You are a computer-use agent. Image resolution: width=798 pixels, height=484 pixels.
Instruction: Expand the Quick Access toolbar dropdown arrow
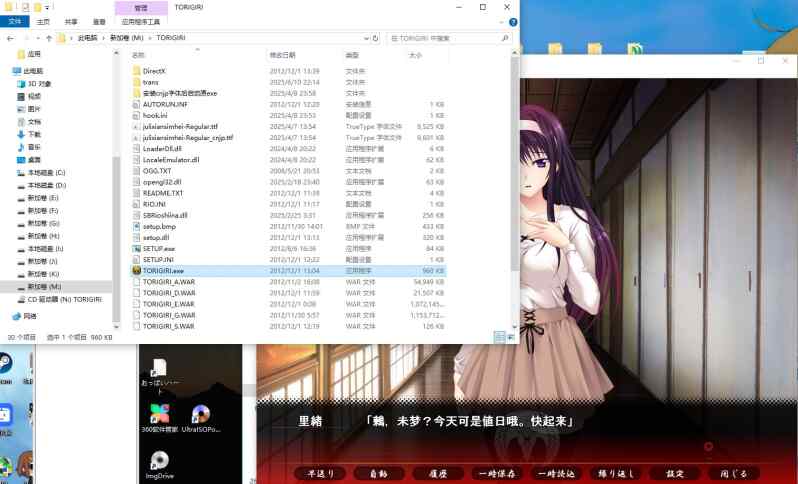[47, 8]
